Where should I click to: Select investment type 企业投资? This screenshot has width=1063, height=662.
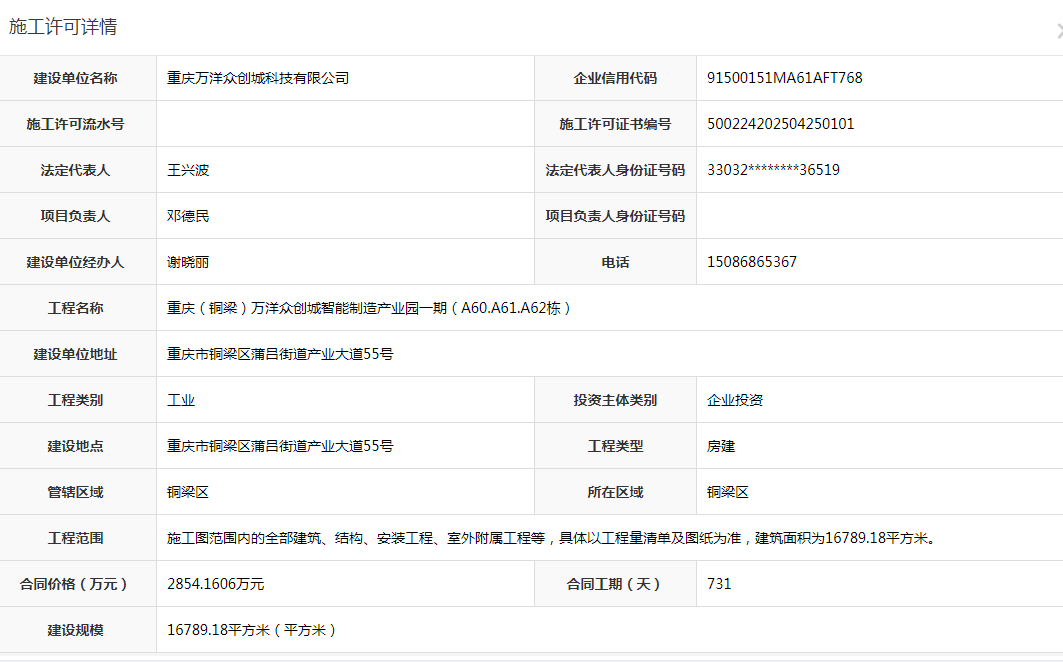[x=735, y=400]
